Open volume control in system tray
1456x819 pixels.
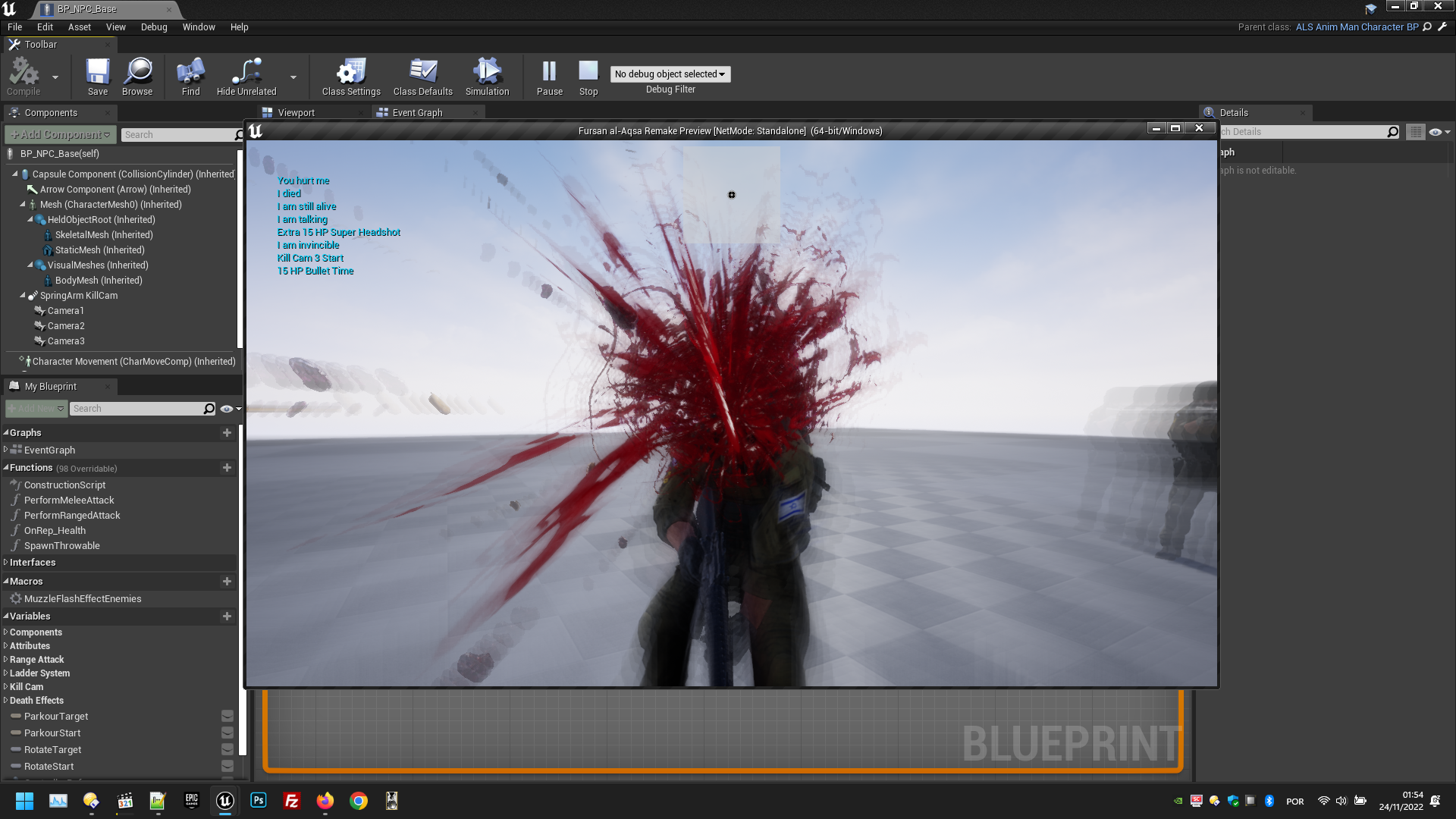click(x=1341, y=801)
